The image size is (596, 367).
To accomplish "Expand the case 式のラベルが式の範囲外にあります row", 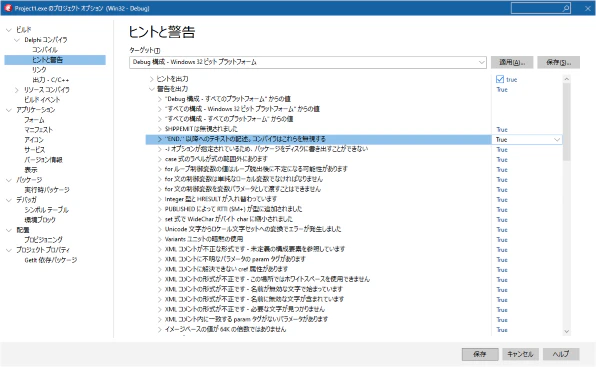I will (x=160, y=159).
